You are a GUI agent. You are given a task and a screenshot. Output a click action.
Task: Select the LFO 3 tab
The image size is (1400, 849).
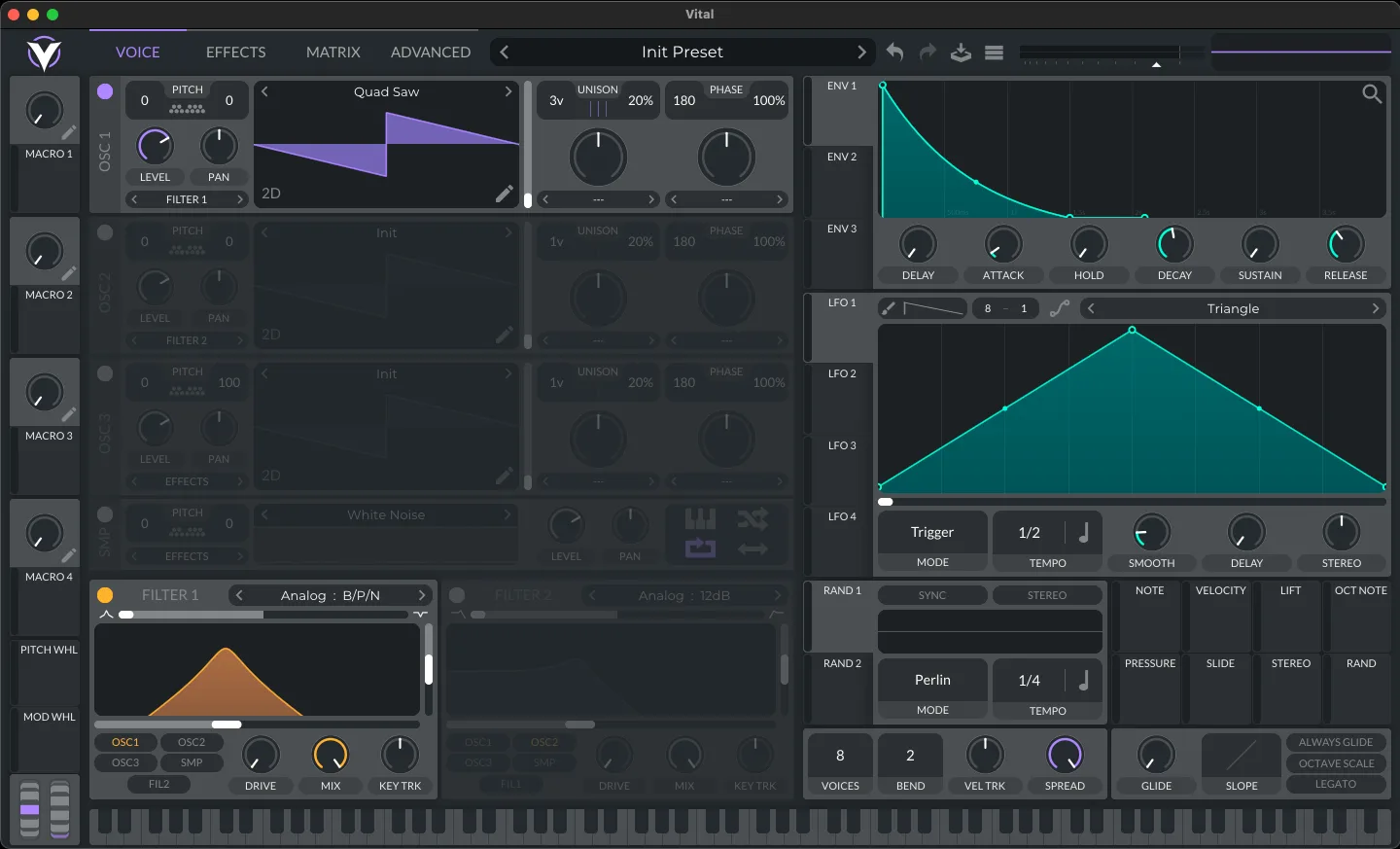(x=837, y=471)
